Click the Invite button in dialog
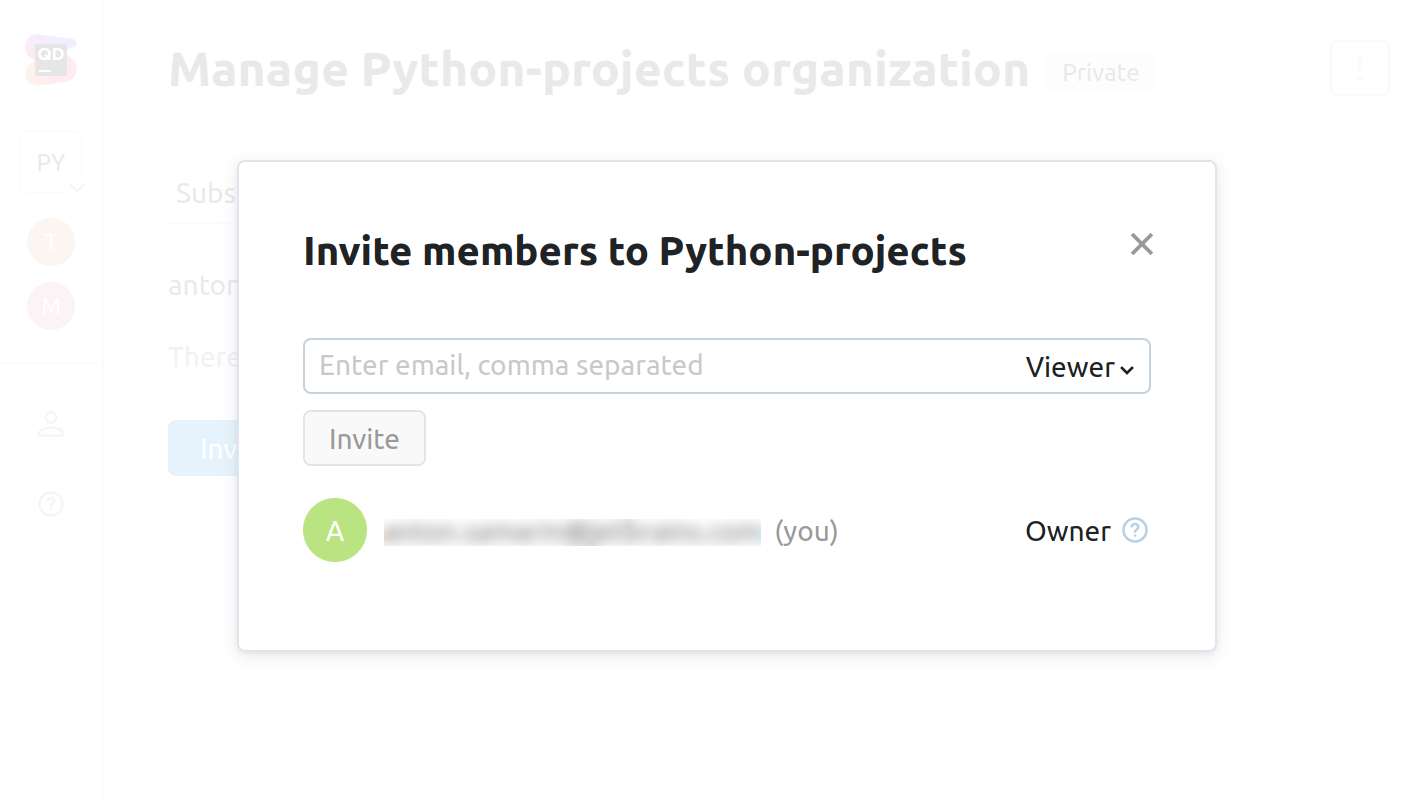This screenshot has height=800, width=1412. tap(364, 438)
